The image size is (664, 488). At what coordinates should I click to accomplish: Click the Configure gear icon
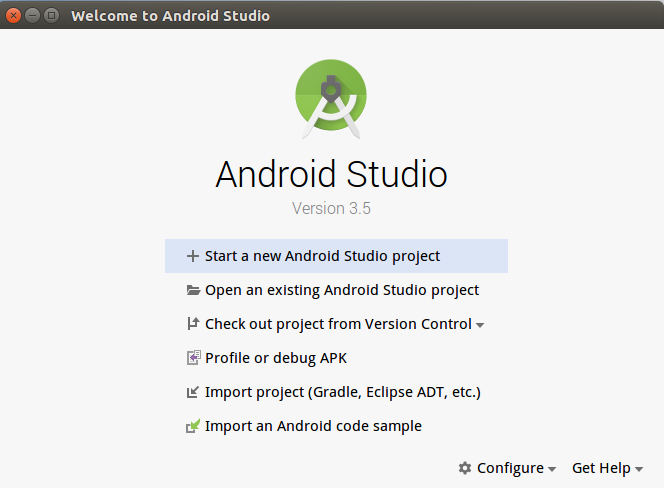point(465,468)
